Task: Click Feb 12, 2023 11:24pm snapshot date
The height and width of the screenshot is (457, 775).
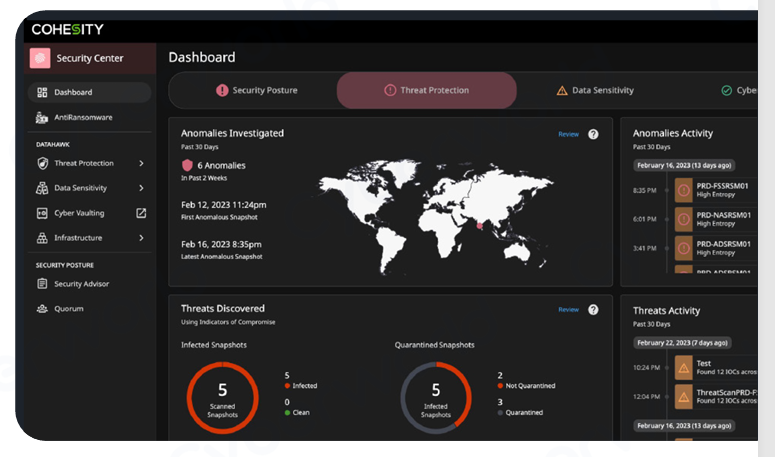Action: (223, 205)
